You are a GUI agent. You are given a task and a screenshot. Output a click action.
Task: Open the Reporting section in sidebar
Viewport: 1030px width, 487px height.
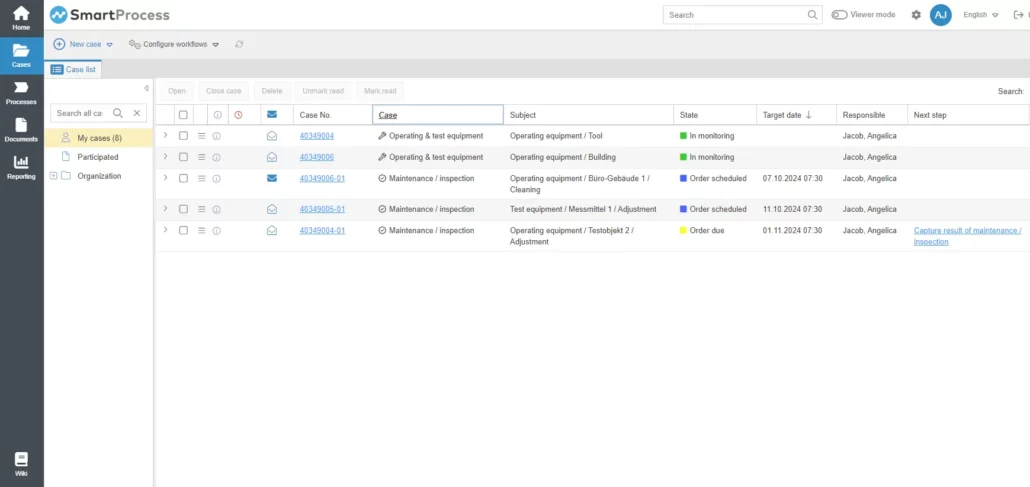click(21, 167)
